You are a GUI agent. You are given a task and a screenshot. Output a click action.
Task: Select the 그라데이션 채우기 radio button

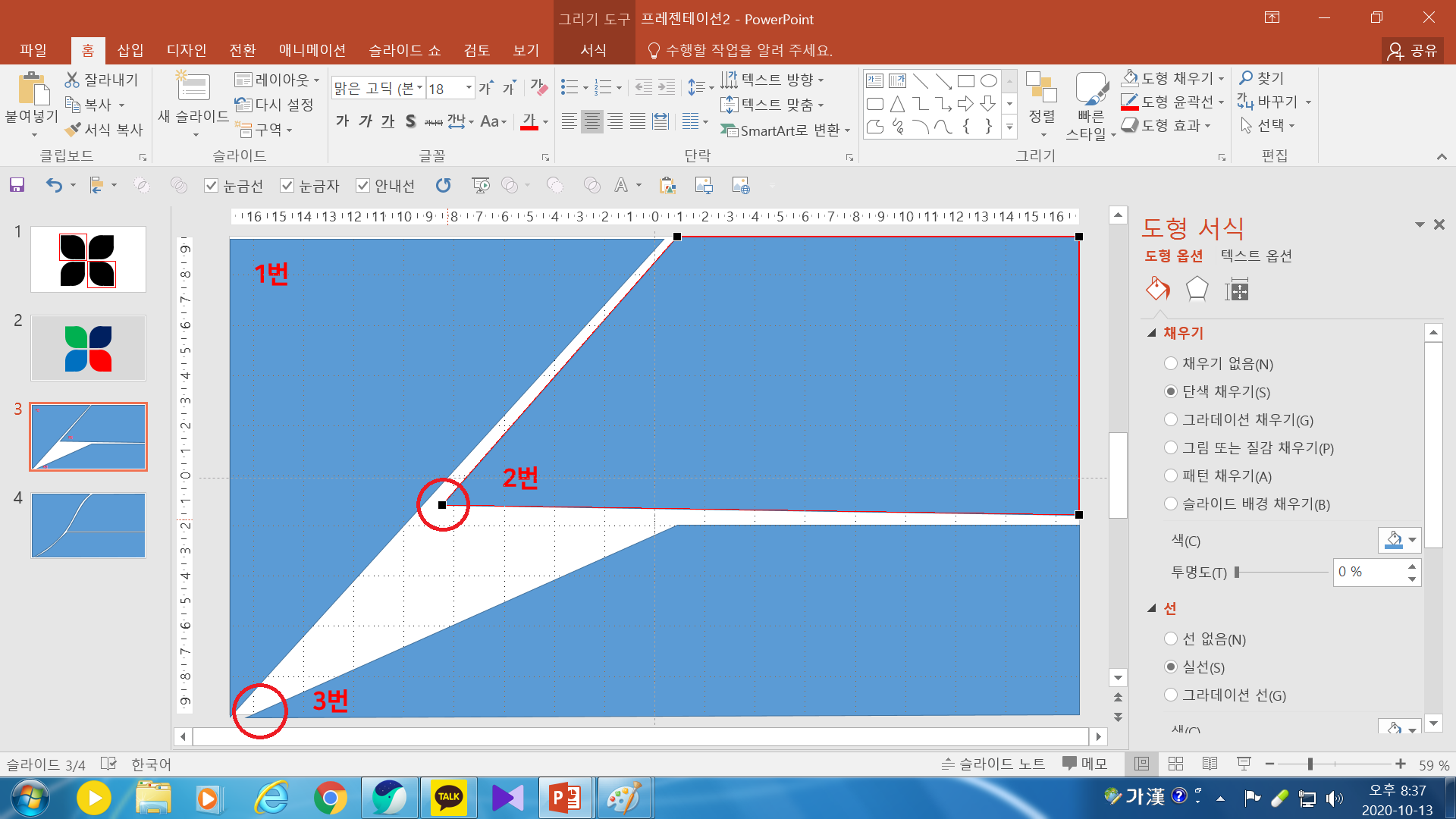click(1171, 419)
